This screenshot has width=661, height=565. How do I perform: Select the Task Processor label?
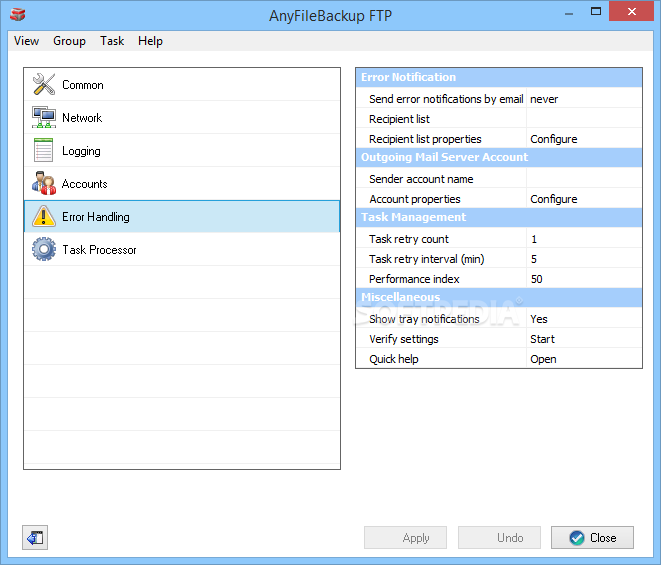[99, 250]
